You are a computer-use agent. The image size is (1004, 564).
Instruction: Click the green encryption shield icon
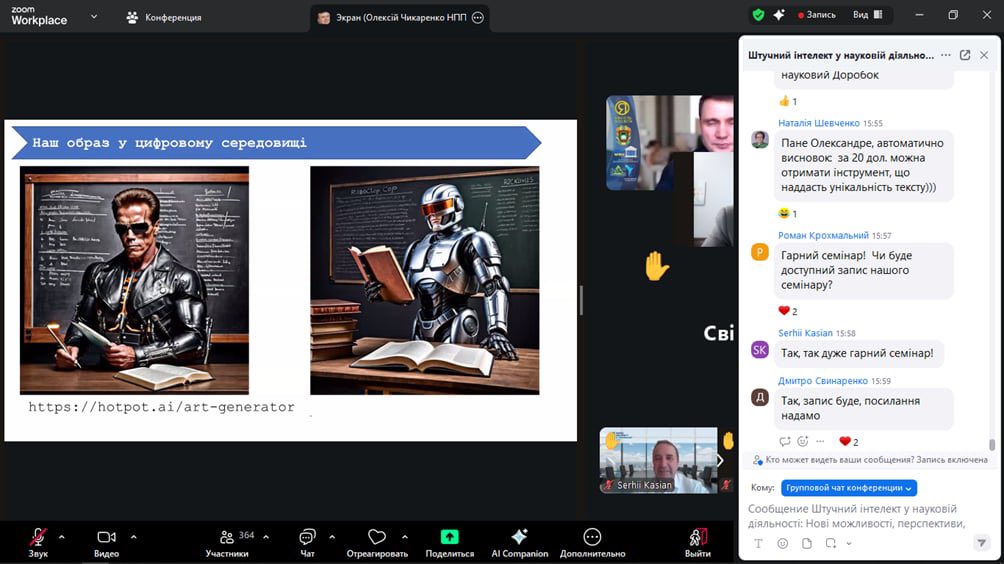tap(758, 15)
